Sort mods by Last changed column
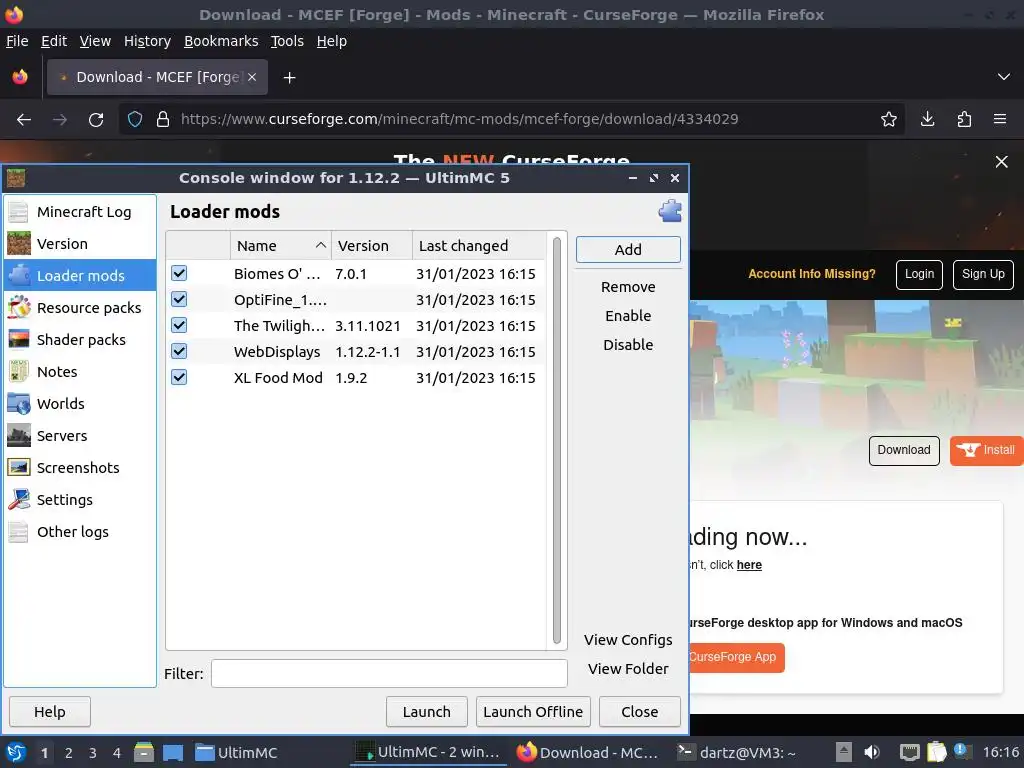 [479, 246]
